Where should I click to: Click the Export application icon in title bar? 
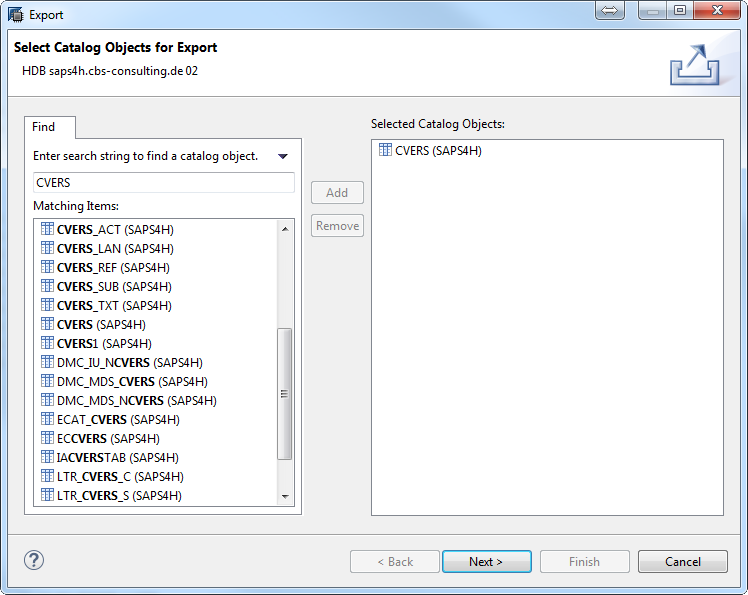coord(15,14)
